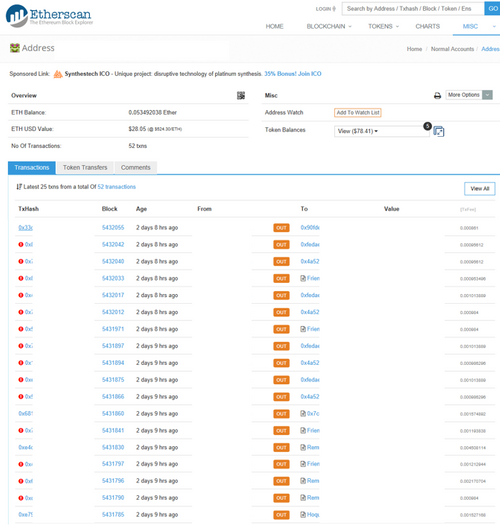Screen dimensions: 500x525
Task: Open the TOKENS navigation menu
Action: (383, 26)
